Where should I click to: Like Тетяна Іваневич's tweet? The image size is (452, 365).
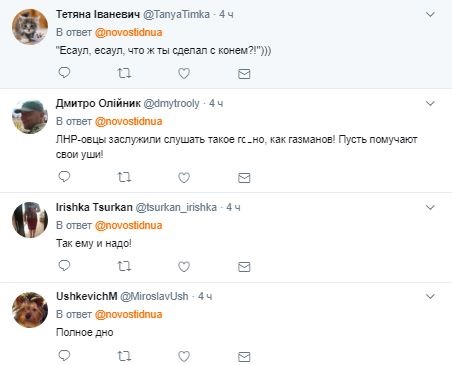(x=184, y=73)
